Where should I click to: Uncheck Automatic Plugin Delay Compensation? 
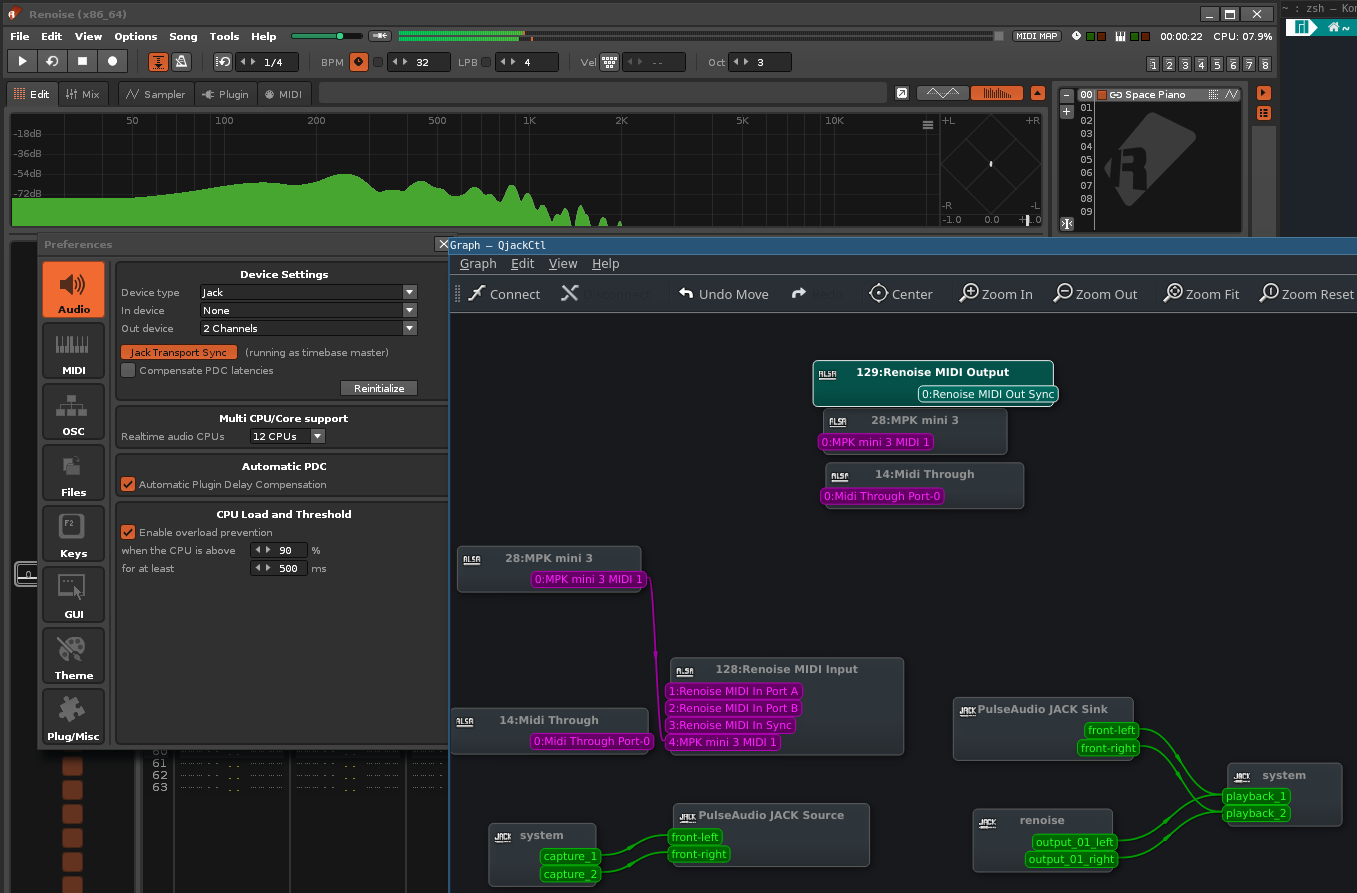tap(128, 484)
